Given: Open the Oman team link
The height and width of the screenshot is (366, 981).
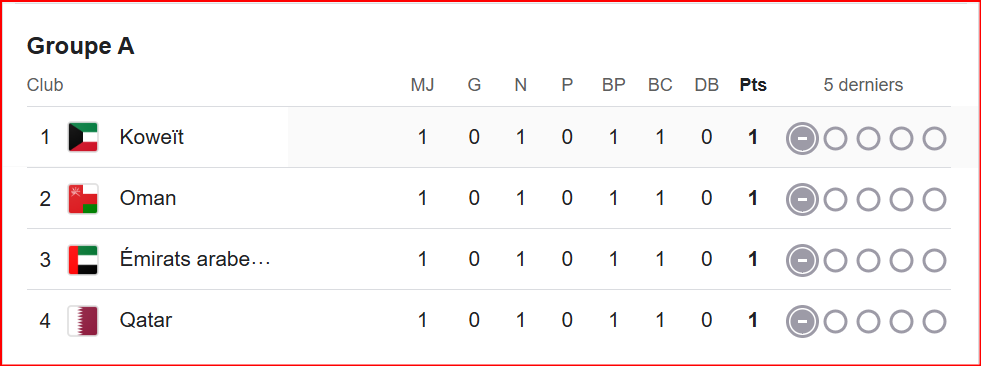Looking at the screenshot, I should pyautogui.click(x=148, y=198).
